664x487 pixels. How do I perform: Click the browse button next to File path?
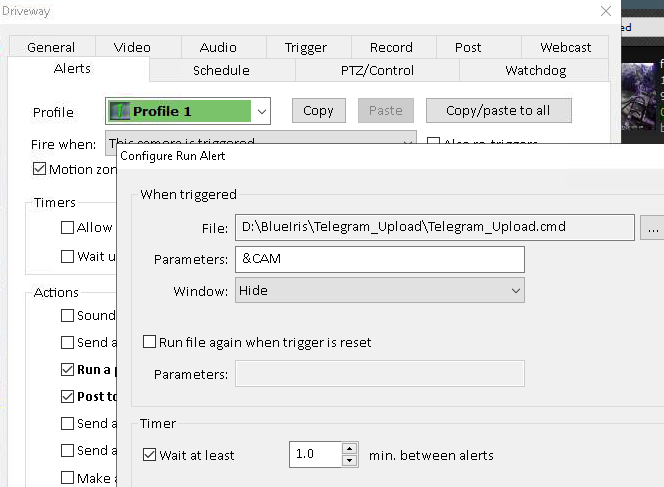(x=653, y=228)
